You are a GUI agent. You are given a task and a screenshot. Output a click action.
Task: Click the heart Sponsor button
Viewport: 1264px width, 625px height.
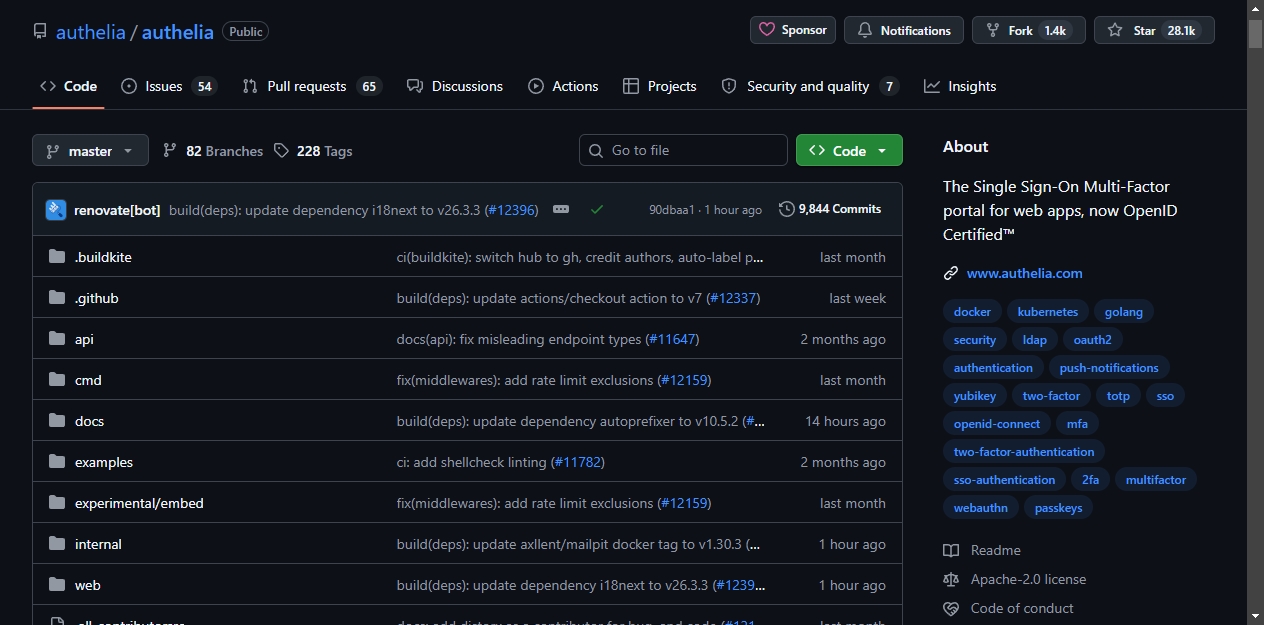pyautogui.click(x=793, y=30)
